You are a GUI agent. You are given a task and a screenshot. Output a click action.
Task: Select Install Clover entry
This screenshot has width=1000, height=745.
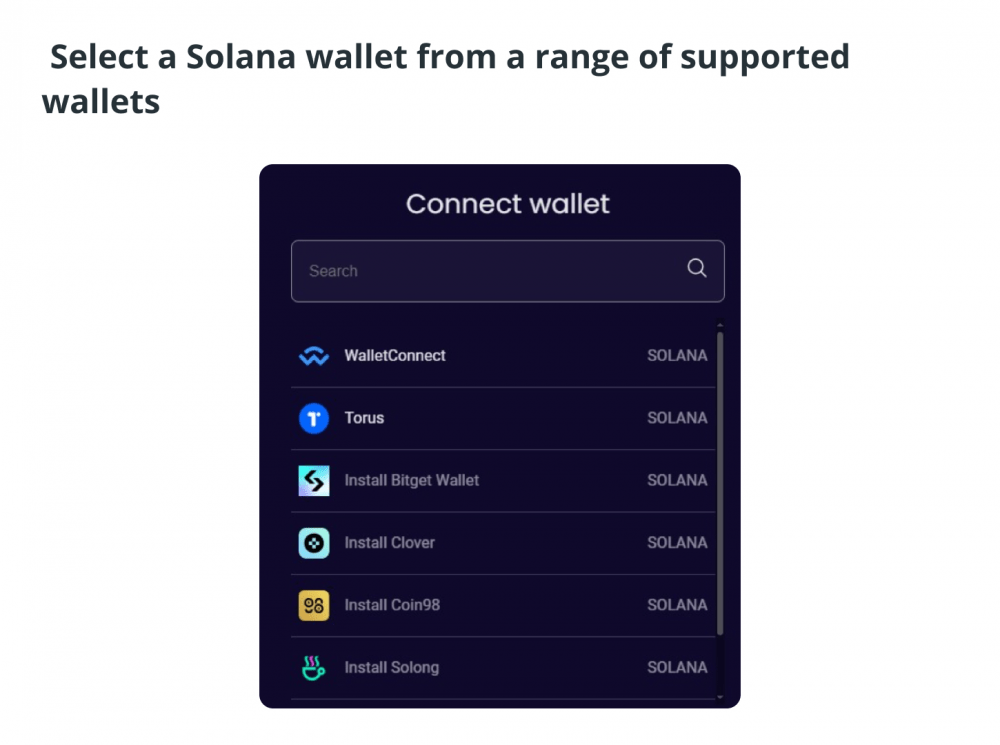(x=503, y=543)
